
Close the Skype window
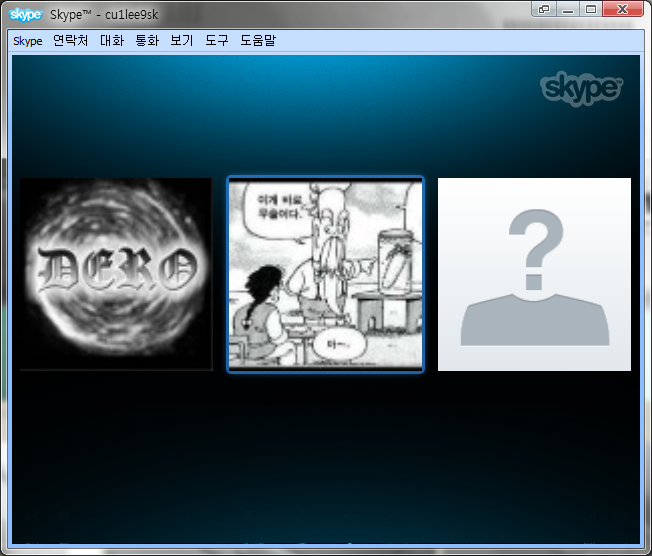[622, 9]
